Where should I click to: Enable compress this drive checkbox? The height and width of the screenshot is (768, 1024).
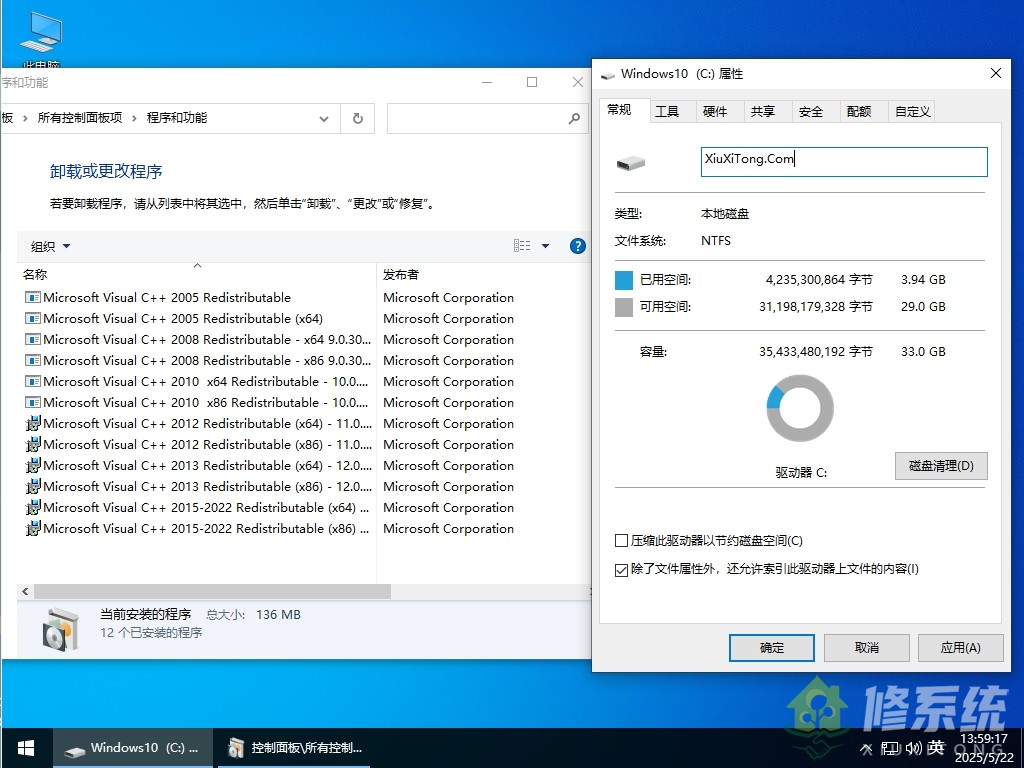pos(622,541)
